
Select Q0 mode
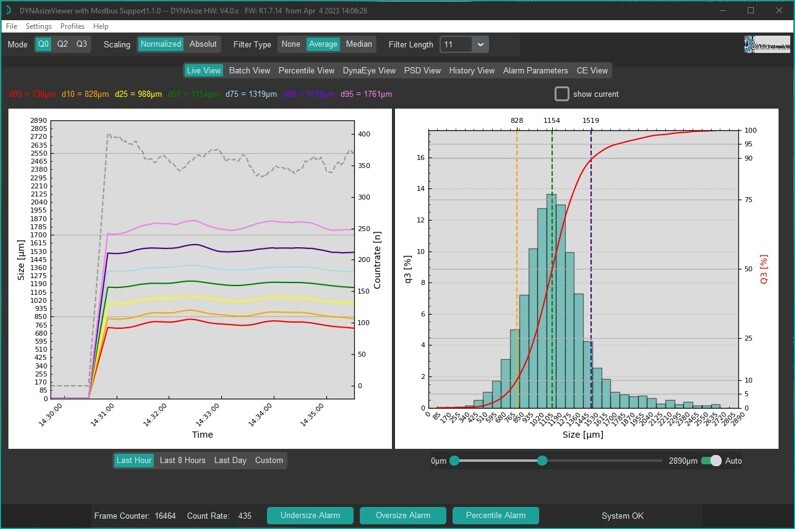pyautogui.click(x=44, y=44)
